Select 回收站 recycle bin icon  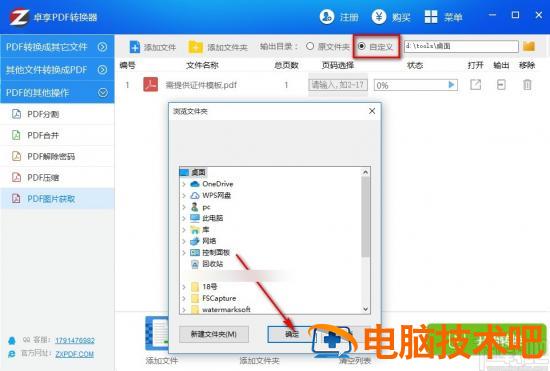195,264
